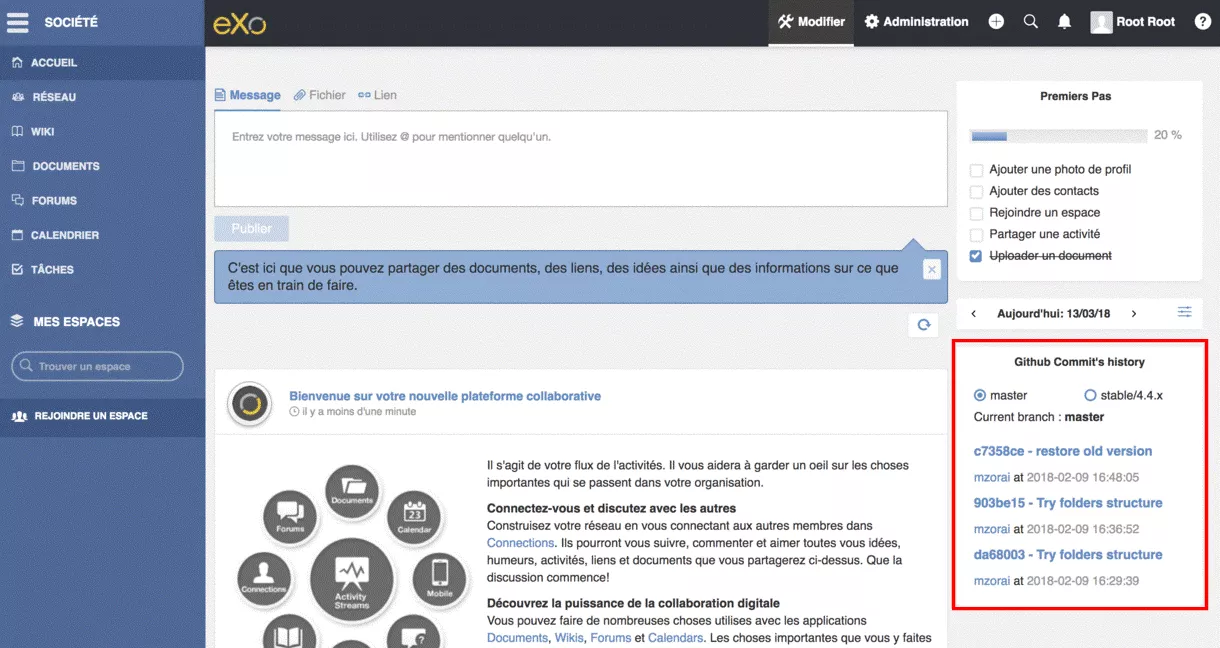Screen dimensions: 1220x648
Task: Go to next day in calendar gadget
Action: click(1133, 314)
